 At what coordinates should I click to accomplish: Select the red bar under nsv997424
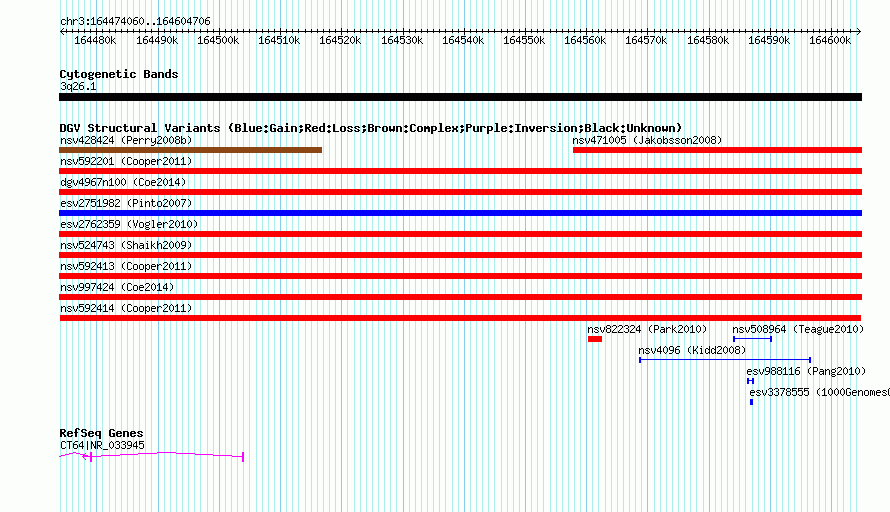(x=460, y=297)
